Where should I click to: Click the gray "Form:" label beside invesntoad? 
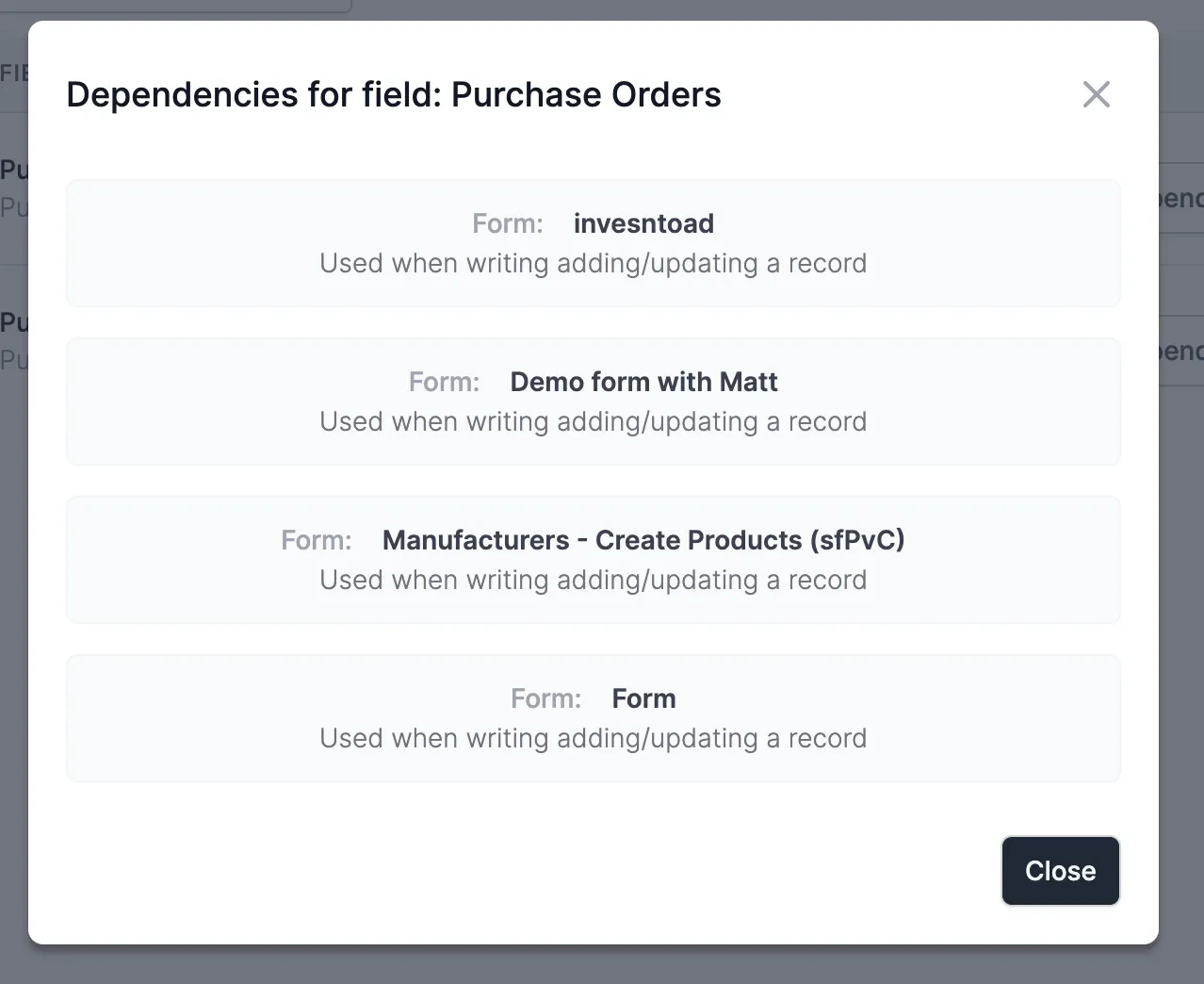[508, 223]
